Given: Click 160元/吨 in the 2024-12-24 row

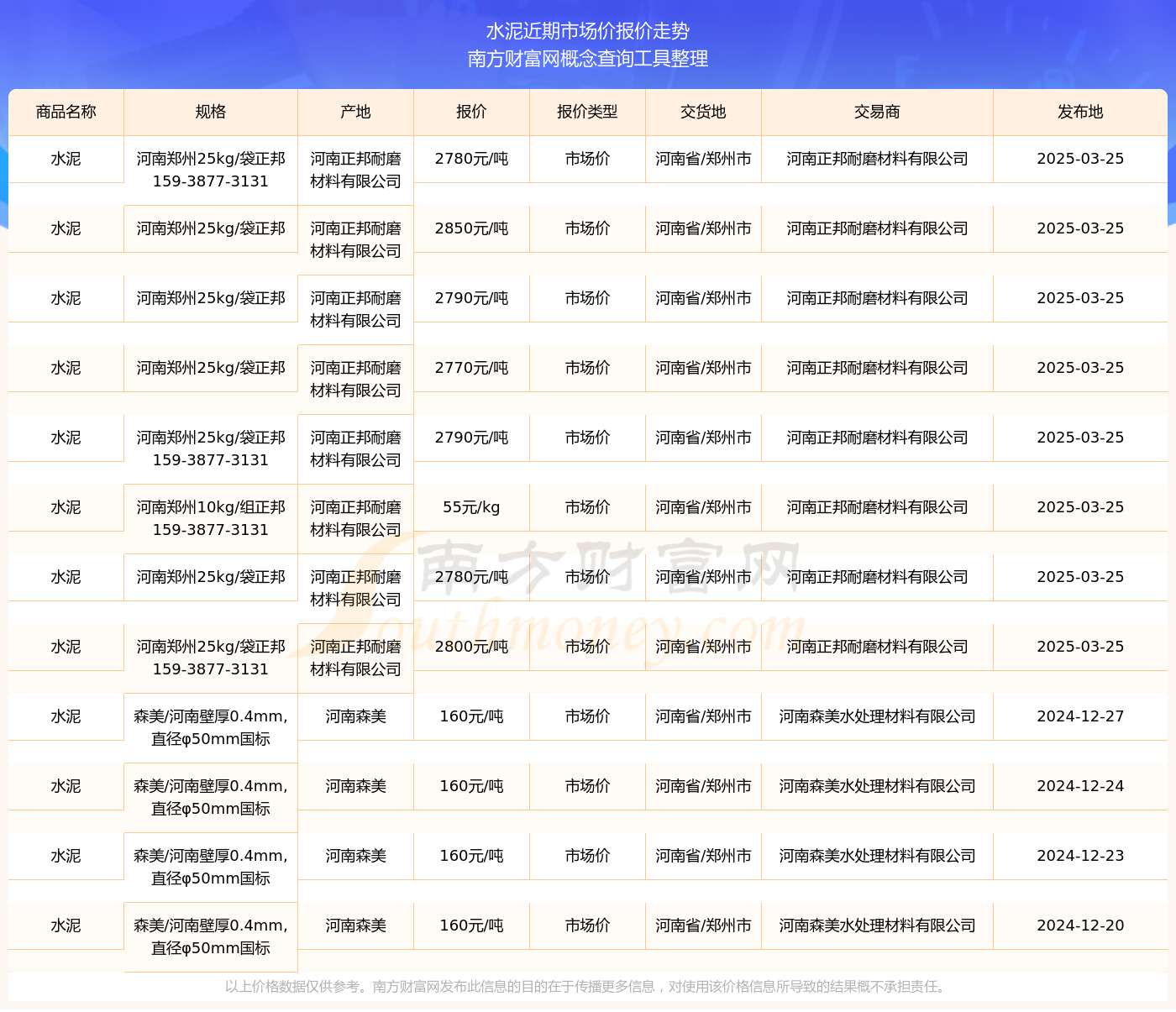Looking at the screenshot, I should pyautogui.click(x=471, y=786).
